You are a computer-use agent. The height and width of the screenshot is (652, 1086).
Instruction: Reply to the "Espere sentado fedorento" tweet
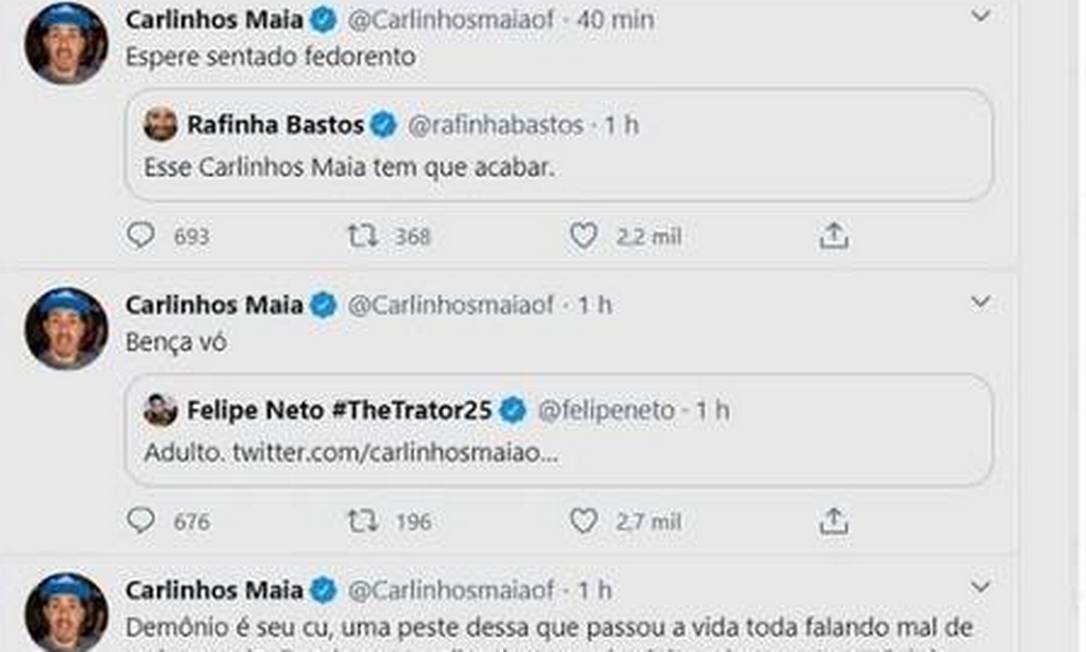click(141, 236)
